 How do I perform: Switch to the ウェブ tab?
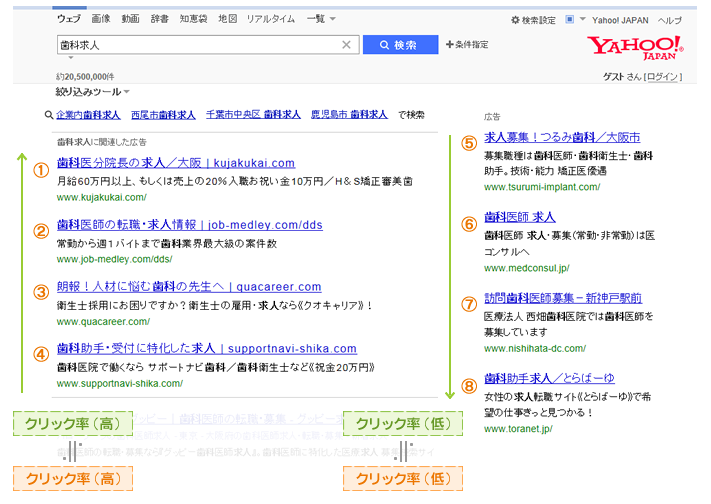(x=69, y=19)
